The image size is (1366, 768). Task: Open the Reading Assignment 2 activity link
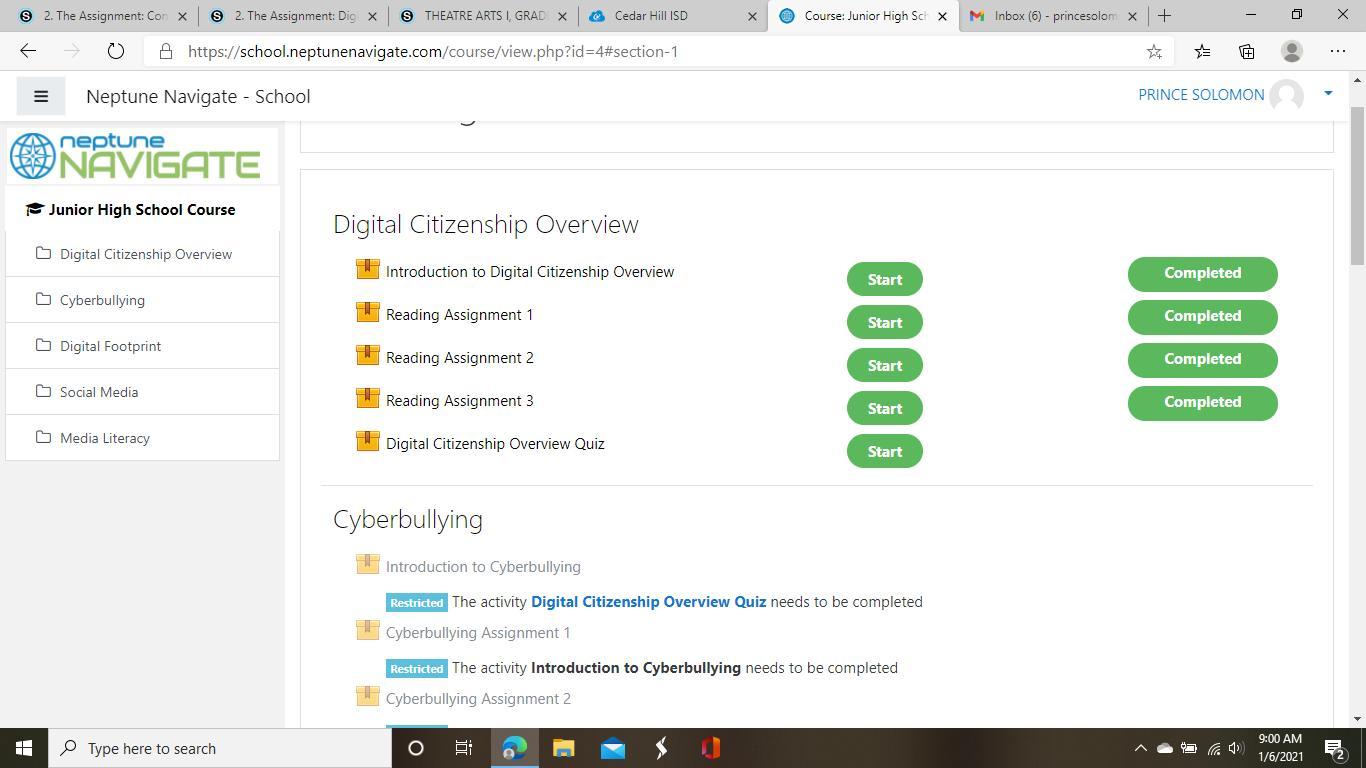[x=459, y=358]
